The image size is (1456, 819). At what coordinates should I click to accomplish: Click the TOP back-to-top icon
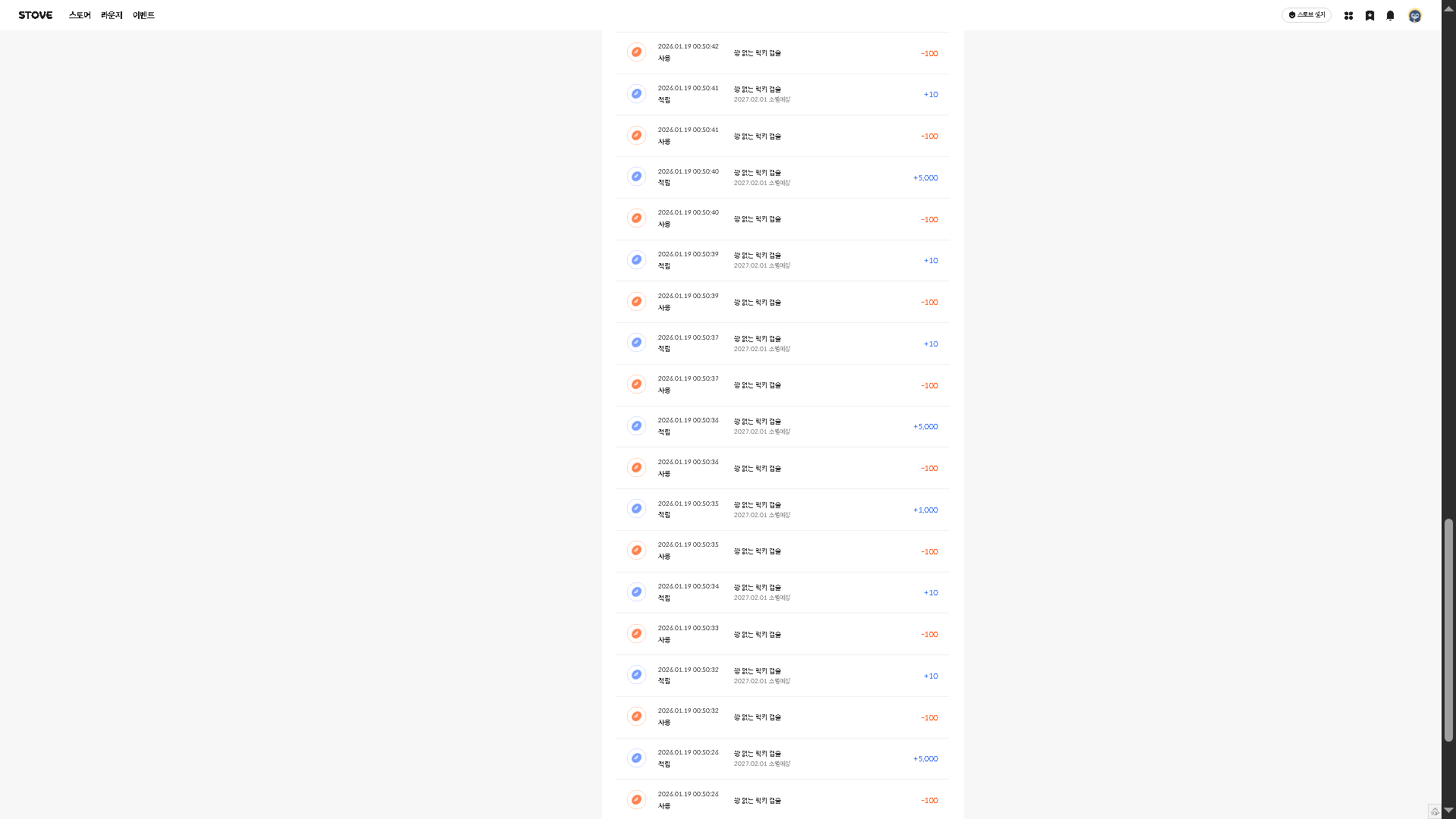(x=1434, y=811)
